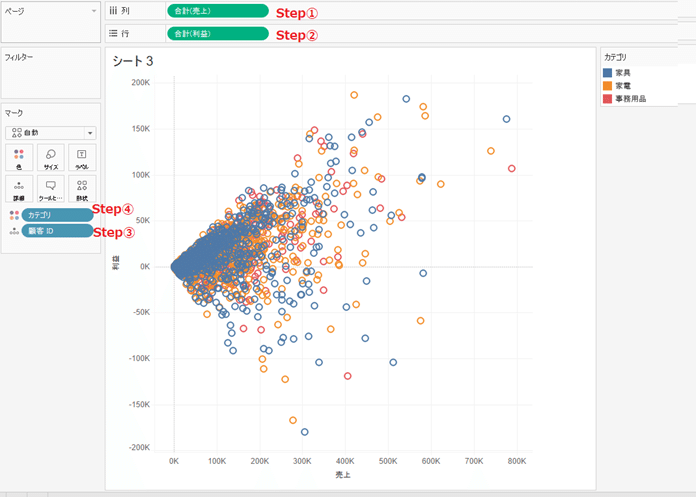The image size is (696, 497).
Task: Click the 事務用品 legend label text
Action: pos(630,99)
